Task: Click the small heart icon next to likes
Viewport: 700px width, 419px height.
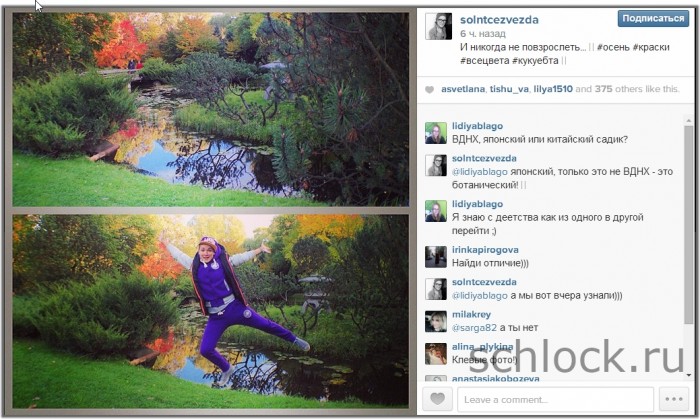Action: pos(429,90)
